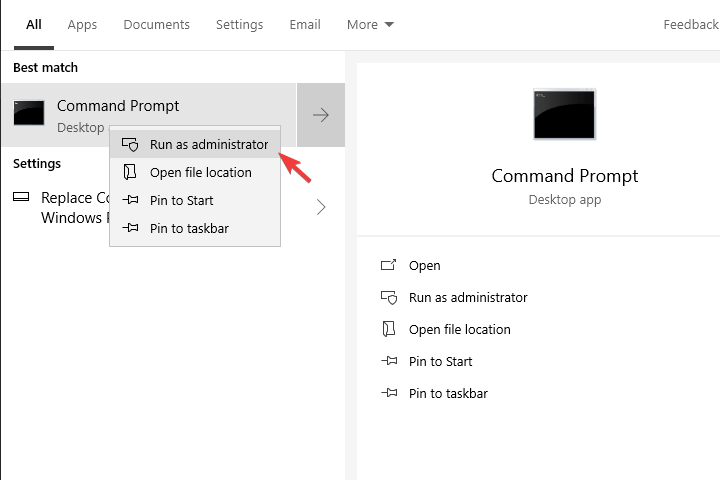Click Open in the preview pane
The height and width of the screenshot is (480, 720).
(x=425, y=265)
